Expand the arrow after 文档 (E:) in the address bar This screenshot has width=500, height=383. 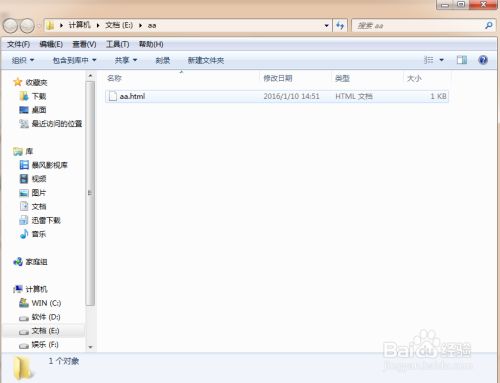point(140,25)
